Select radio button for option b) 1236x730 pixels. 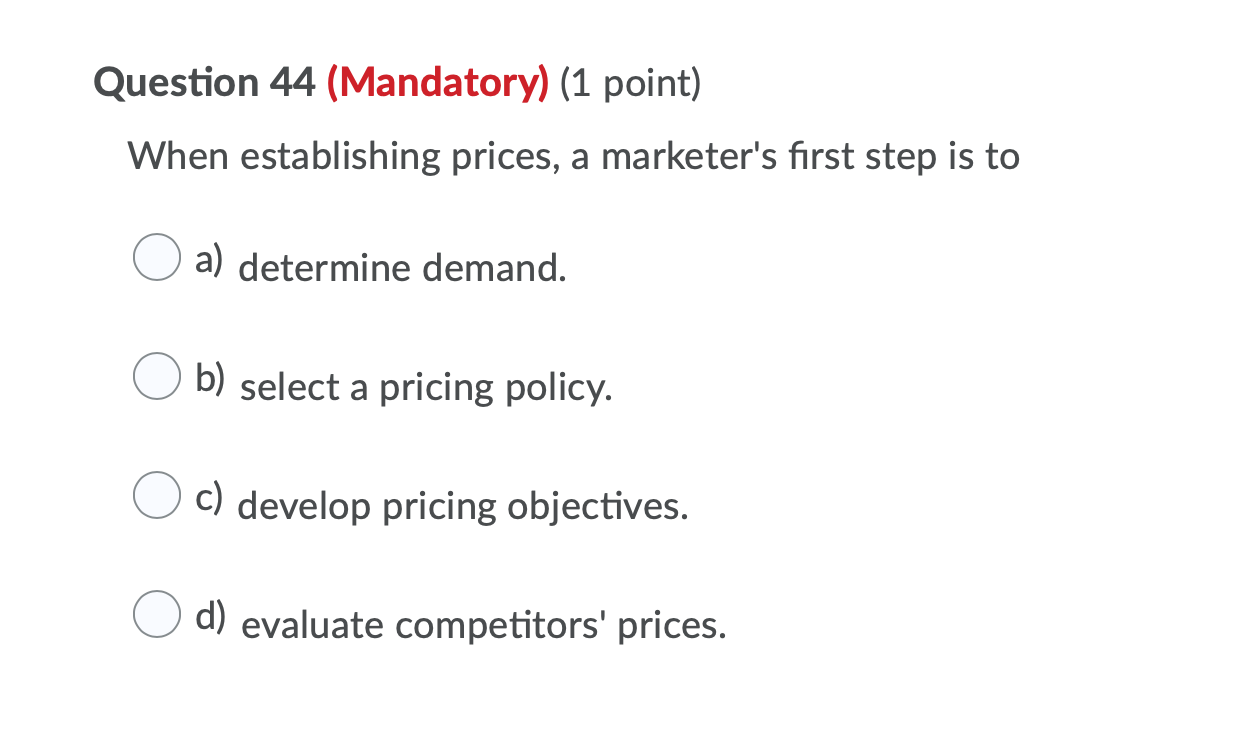click(x=156, y=377)
